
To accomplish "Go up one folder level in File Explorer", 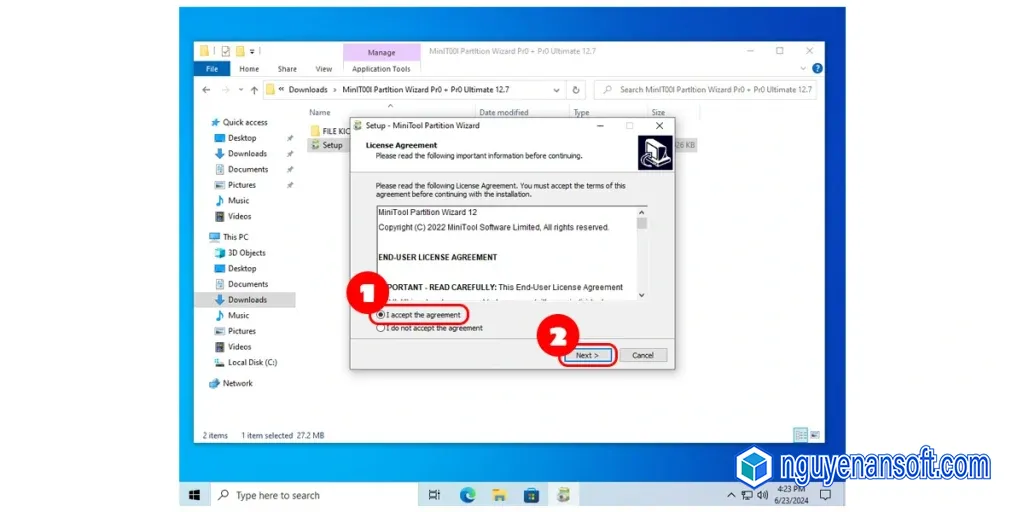I will pyautogui.click(x=254, y=90).
